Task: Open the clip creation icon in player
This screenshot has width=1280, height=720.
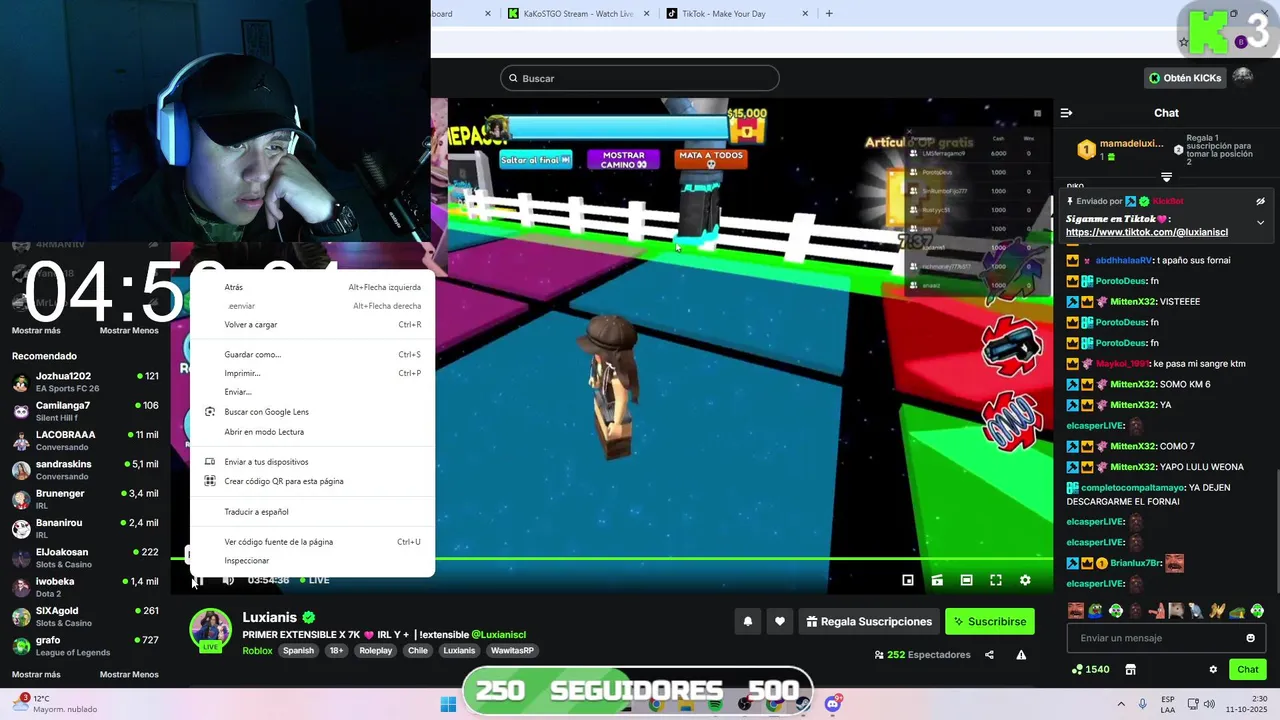Action: coord(937,580)
